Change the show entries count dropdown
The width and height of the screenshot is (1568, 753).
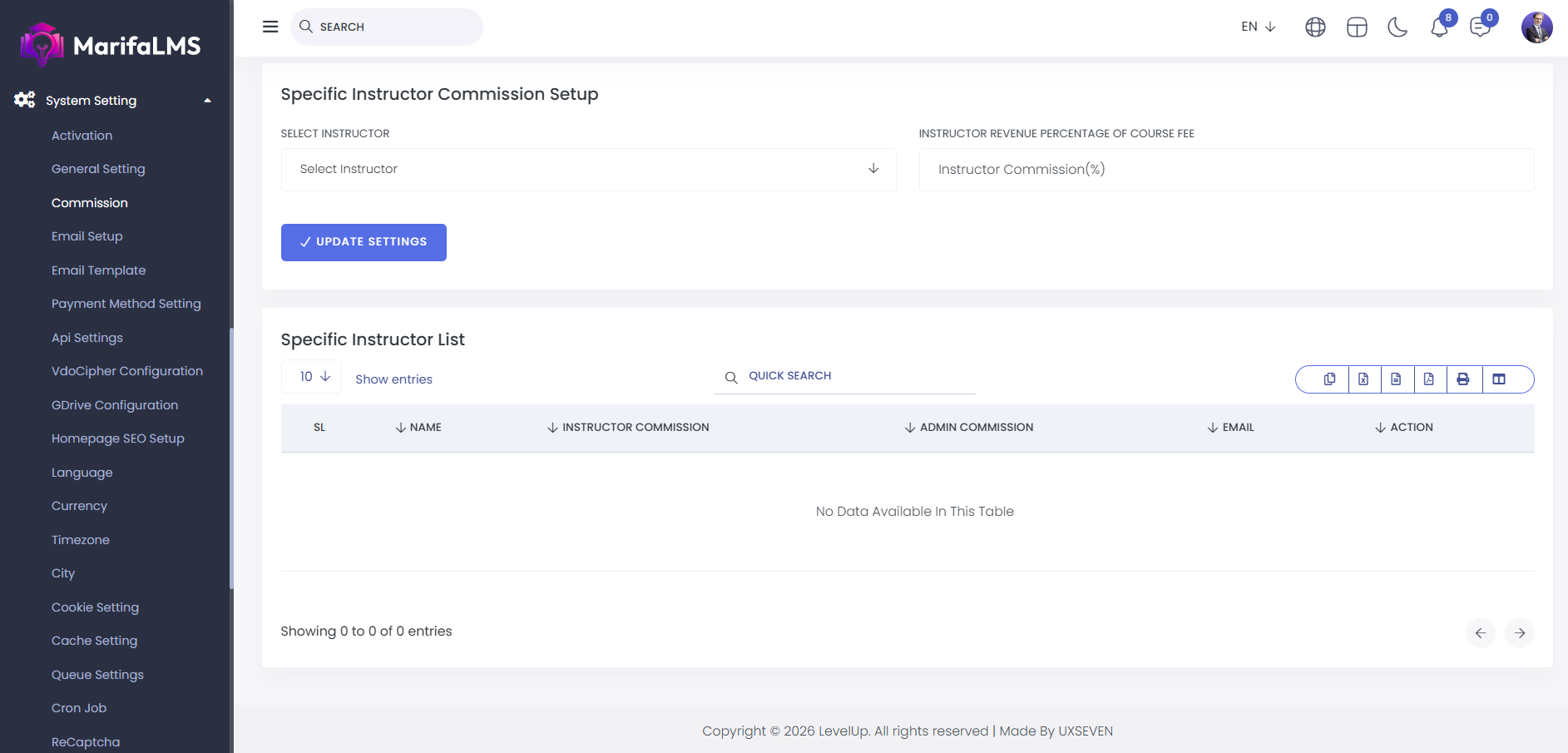coord(313,377)
